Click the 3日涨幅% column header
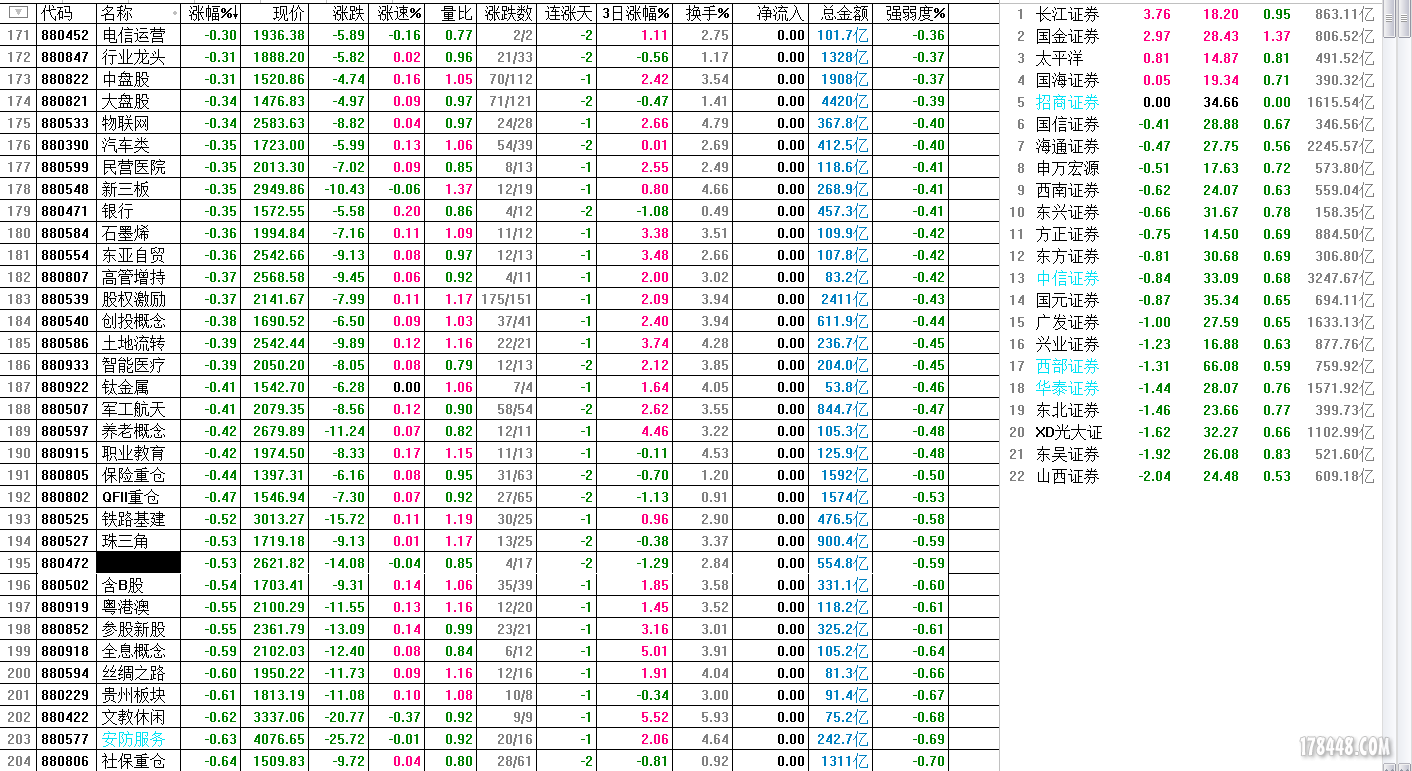This screenshot has width=1412, height=771. click(x=636, y=13)
